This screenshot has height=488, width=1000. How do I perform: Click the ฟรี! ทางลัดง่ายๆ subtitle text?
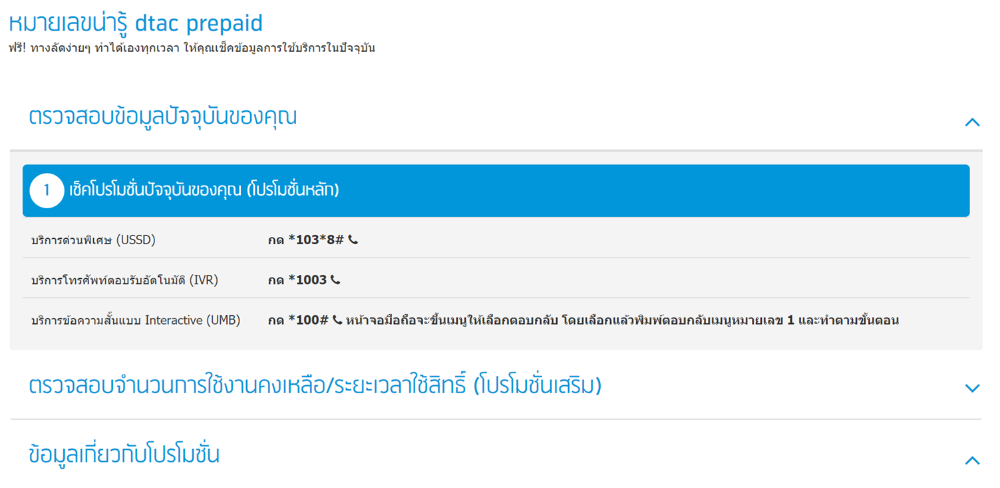191,48
